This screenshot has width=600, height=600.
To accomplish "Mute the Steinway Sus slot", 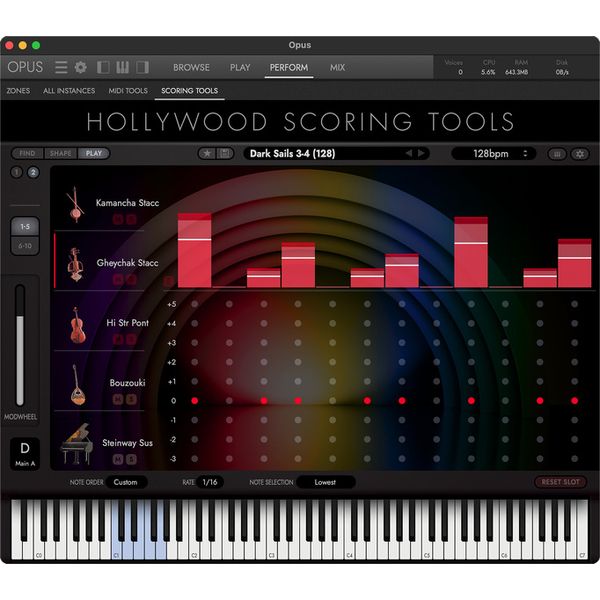I will (118, 459).
